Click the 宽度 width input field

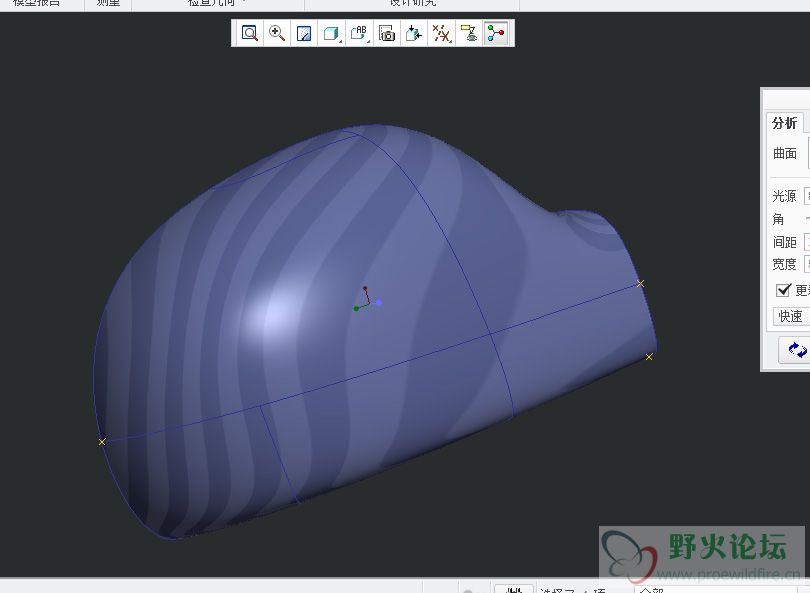tap(806, 264)
